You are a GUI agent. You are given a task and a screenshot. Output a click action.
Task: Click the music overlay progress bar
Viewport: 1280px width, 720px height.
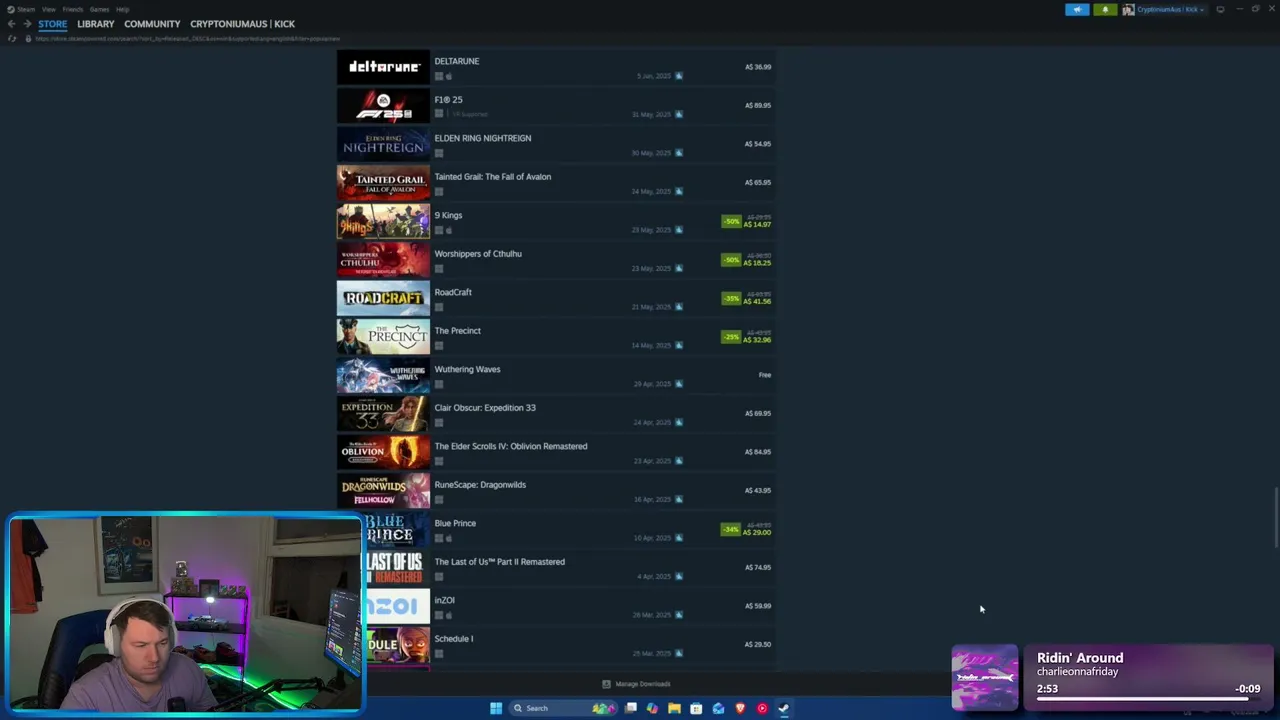(1147, 699)
